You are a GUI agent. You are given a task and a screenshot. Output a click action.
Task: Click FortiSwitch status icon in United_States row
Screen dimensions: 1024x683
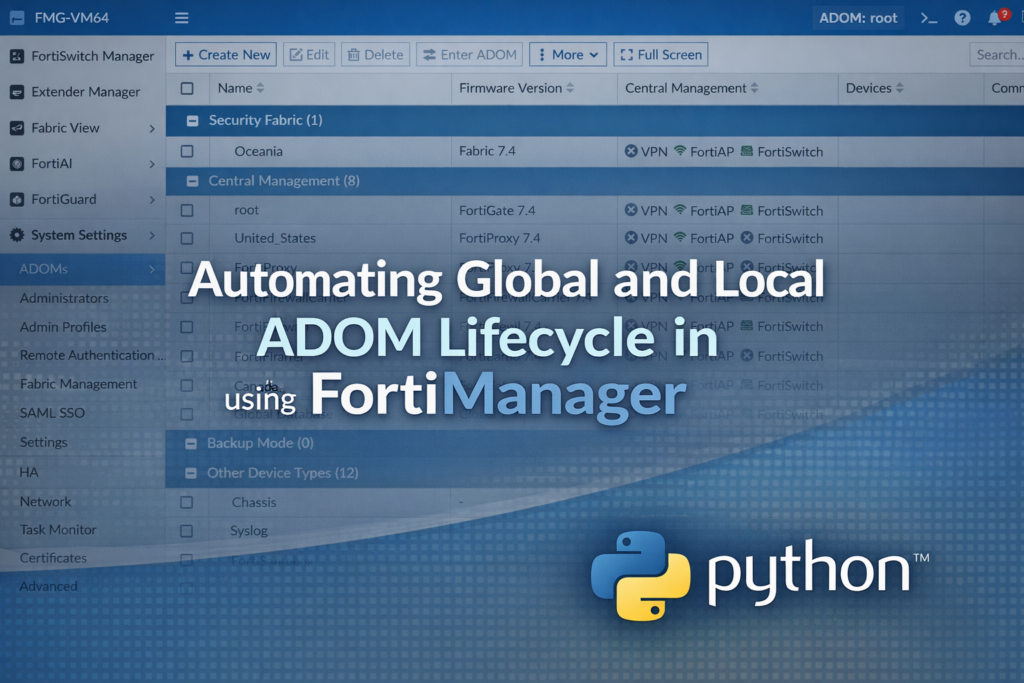747,238
